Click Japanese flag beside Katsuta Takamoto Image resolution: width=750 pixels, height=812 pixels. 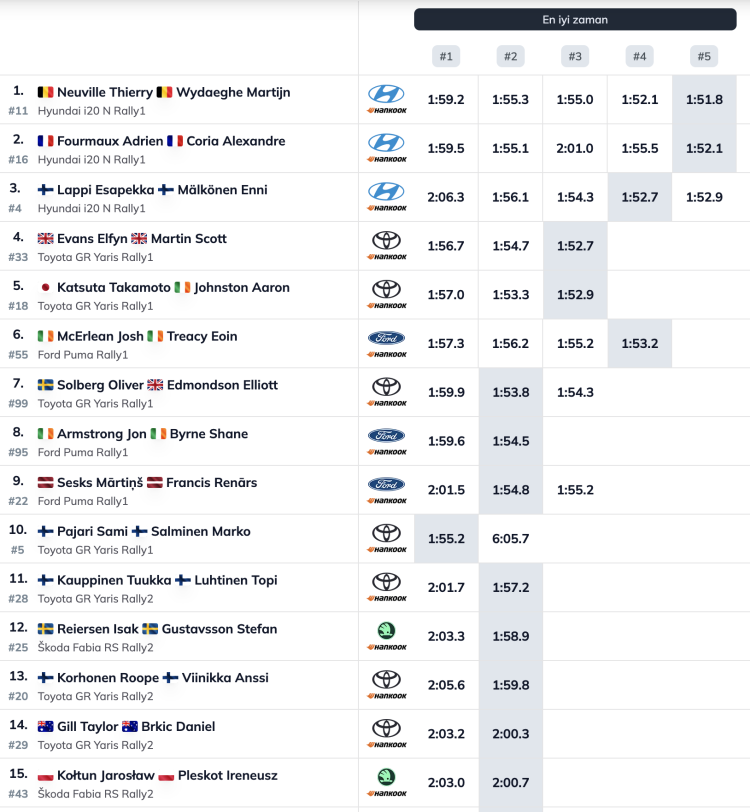click(x=45, y=287)
